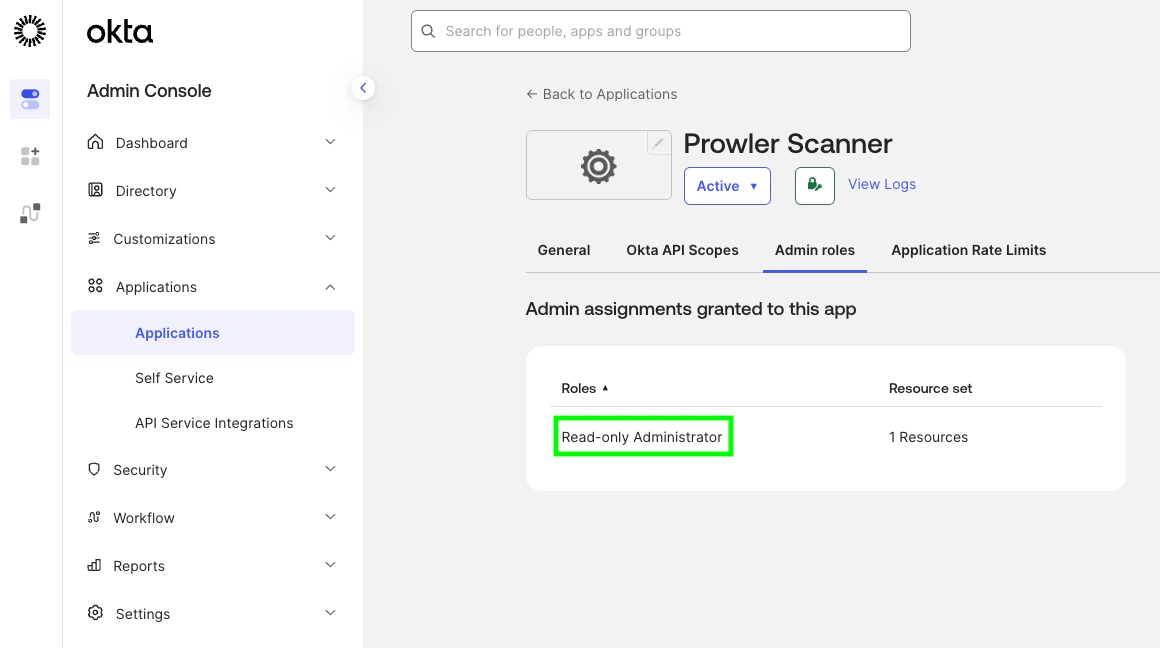Open the Admin Console toggle icon in rail
This screenshot has height=648, width=1160.
30,99
